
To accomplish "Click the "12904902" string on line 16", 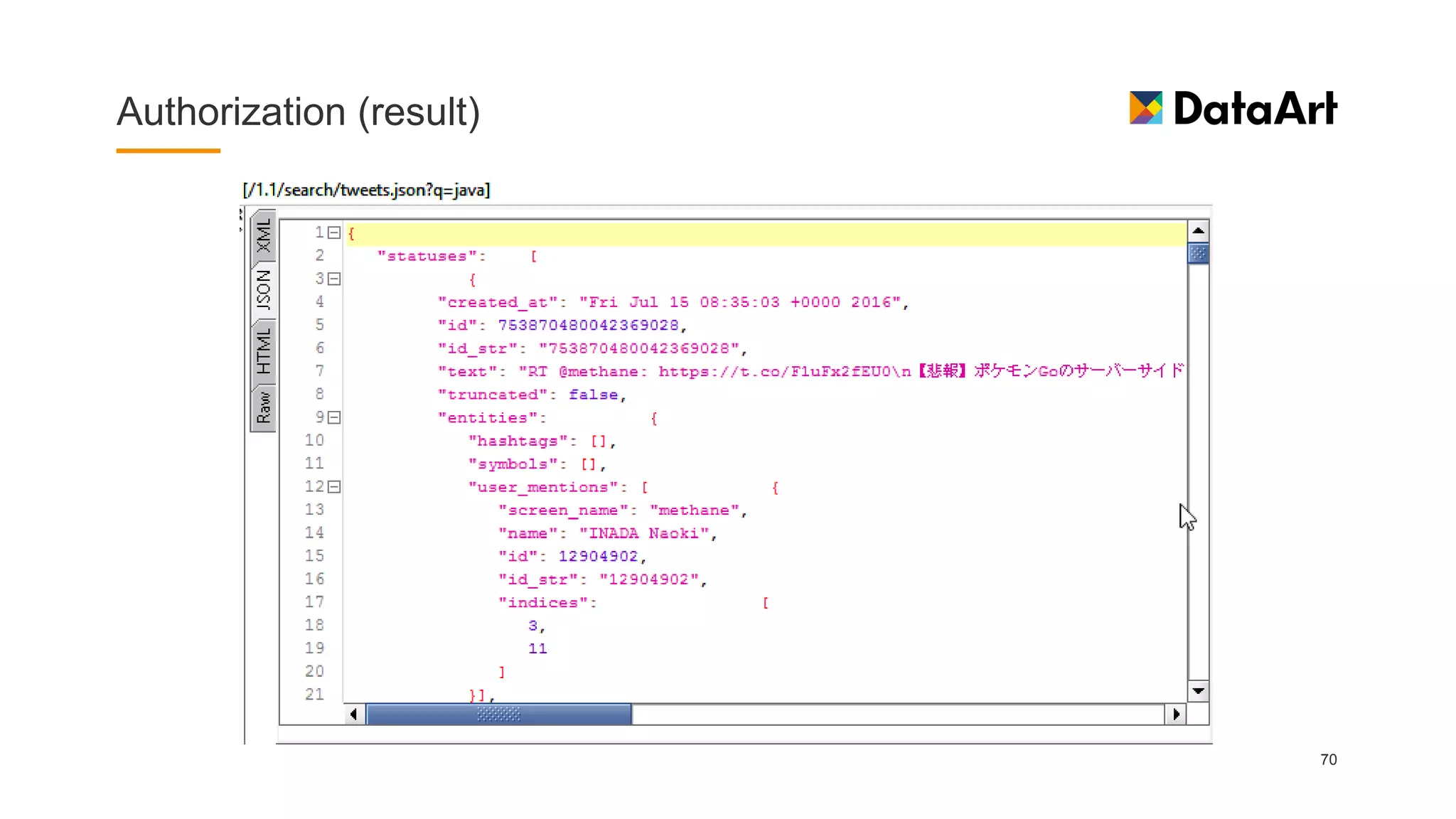I will pyautogui.click(x=649, y=579).
